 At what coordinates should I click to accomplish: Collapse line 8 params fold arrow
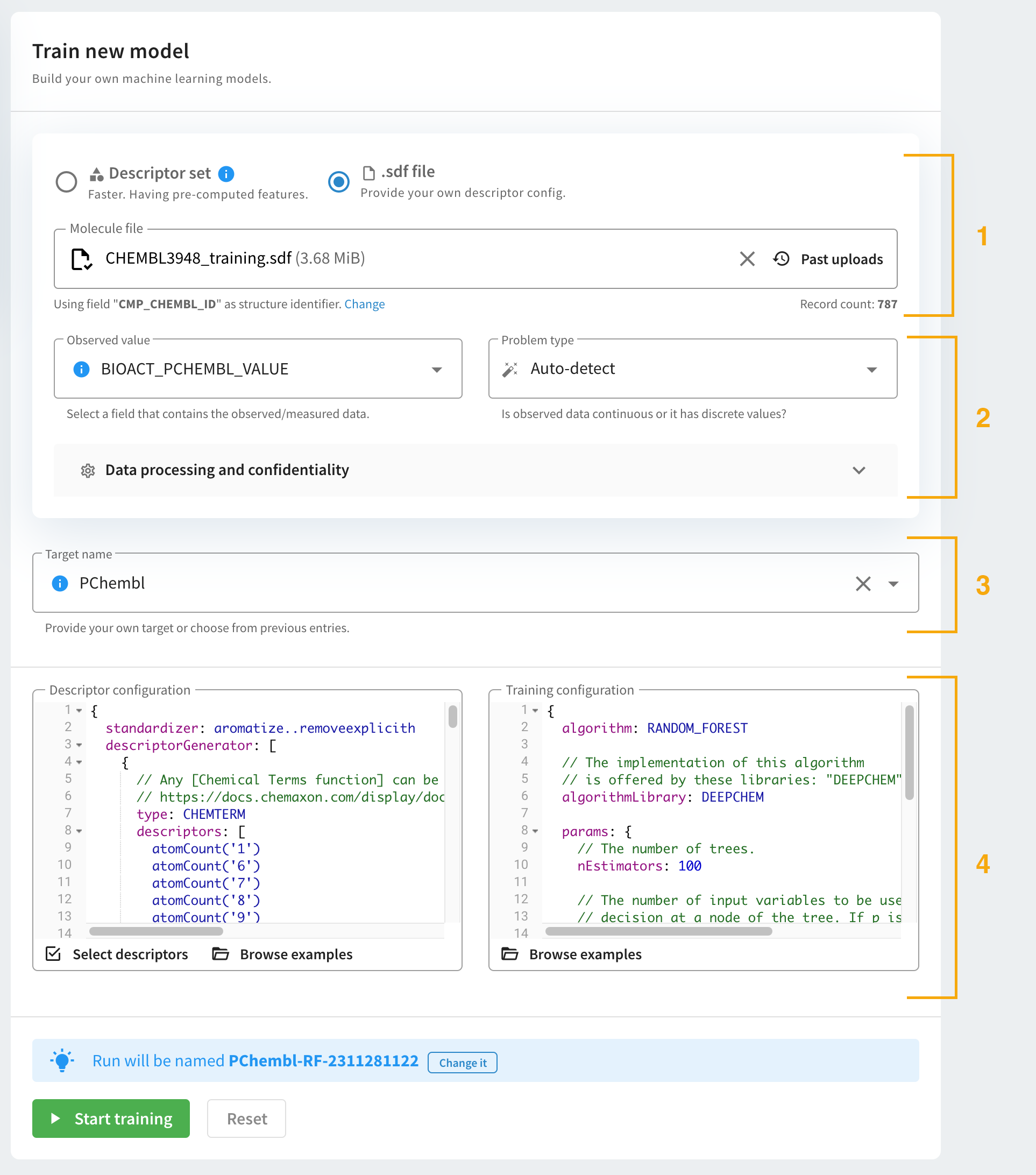pyautogui.click(x=535, y=831)
